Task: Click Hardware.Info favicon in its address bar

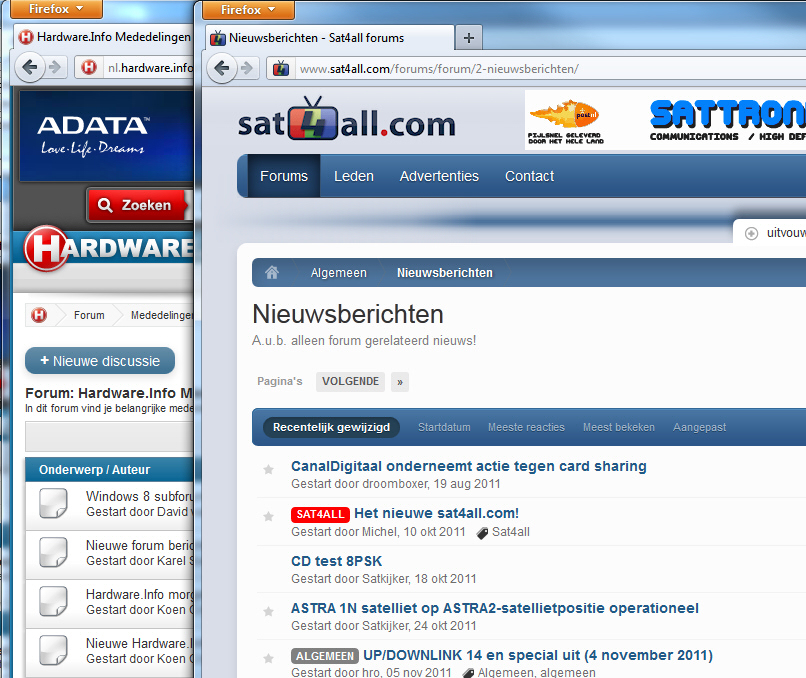Action: coord(88,67)
